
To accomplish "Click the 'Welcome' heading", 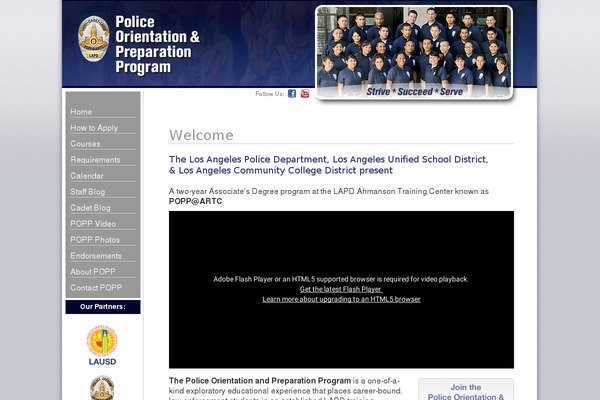I will [201, 135].
